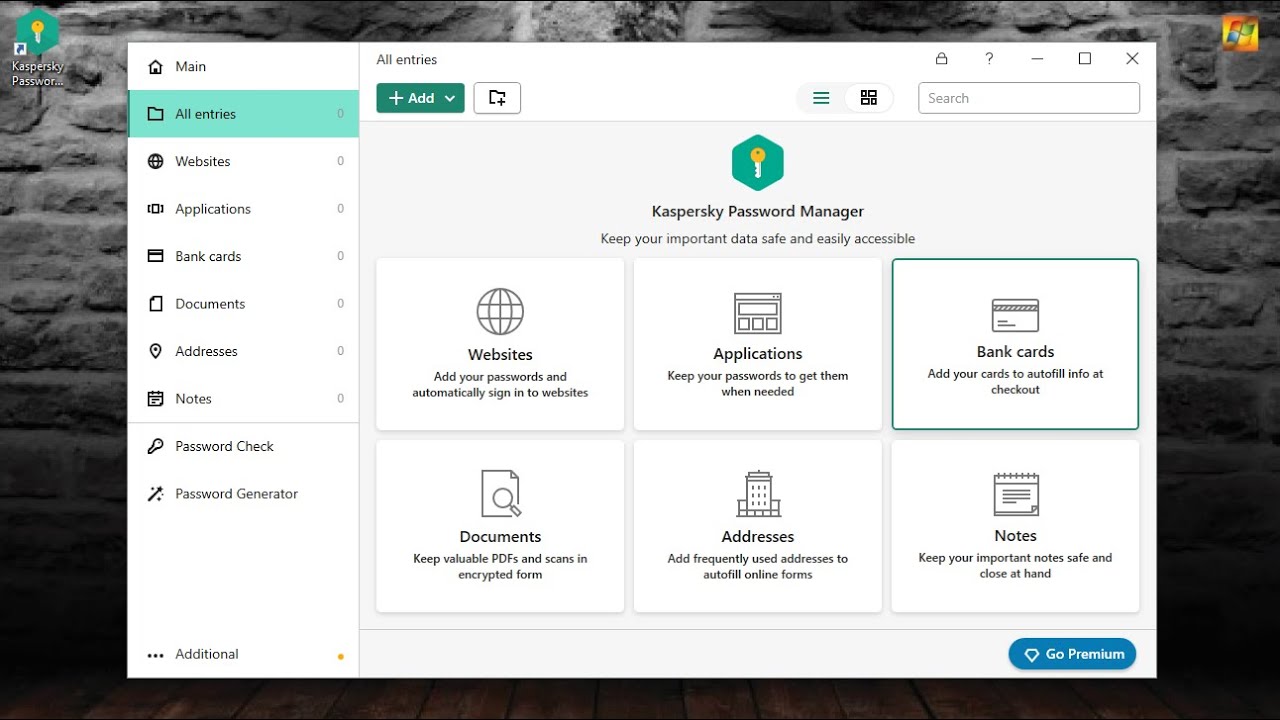Open Websites category in sidebar
The height and width of the screenshot is (720, 1280).
click(244, 161)
